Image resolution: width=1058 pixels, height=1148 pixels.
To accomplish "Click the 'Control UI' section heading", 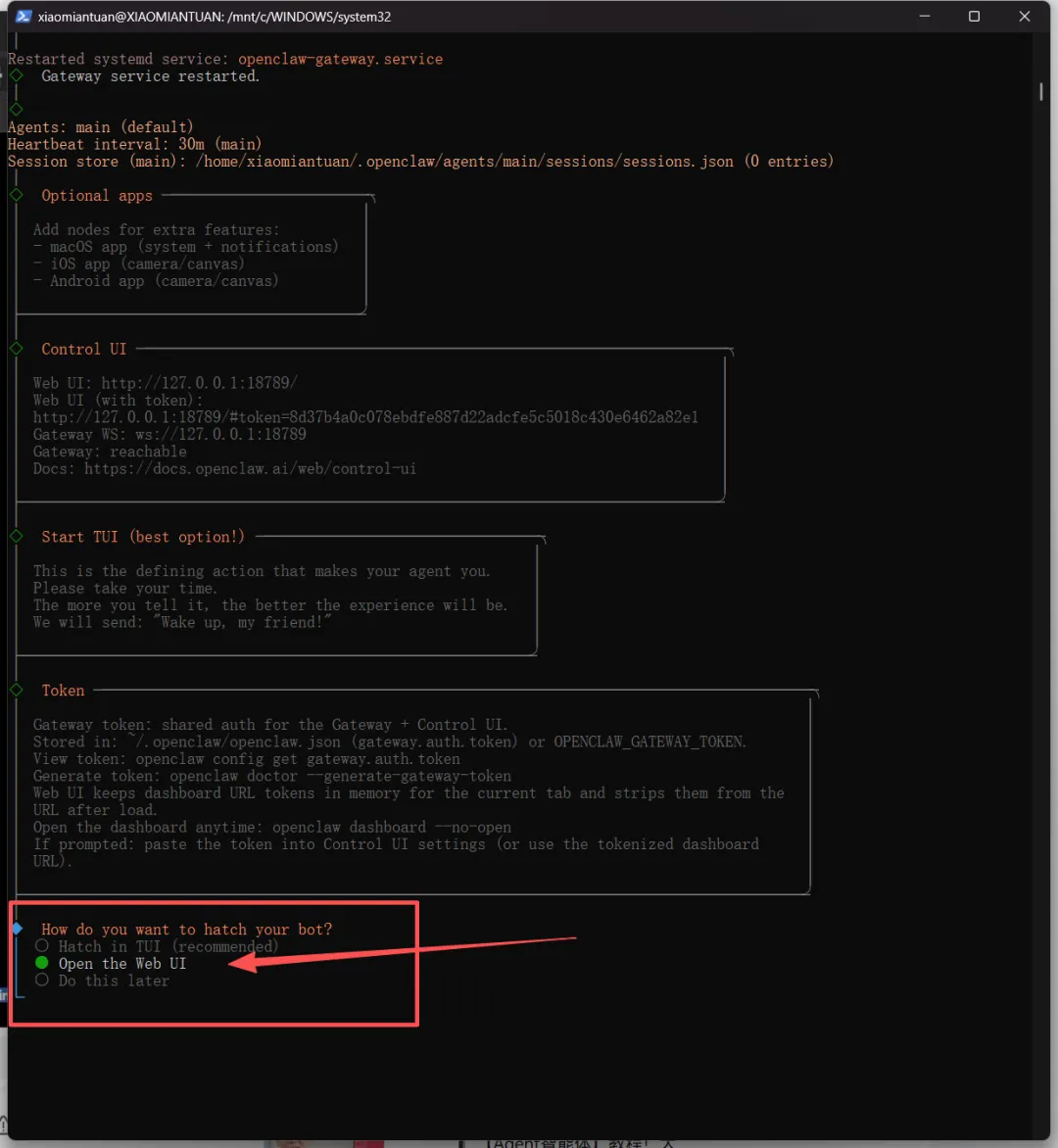I will 83,350.
